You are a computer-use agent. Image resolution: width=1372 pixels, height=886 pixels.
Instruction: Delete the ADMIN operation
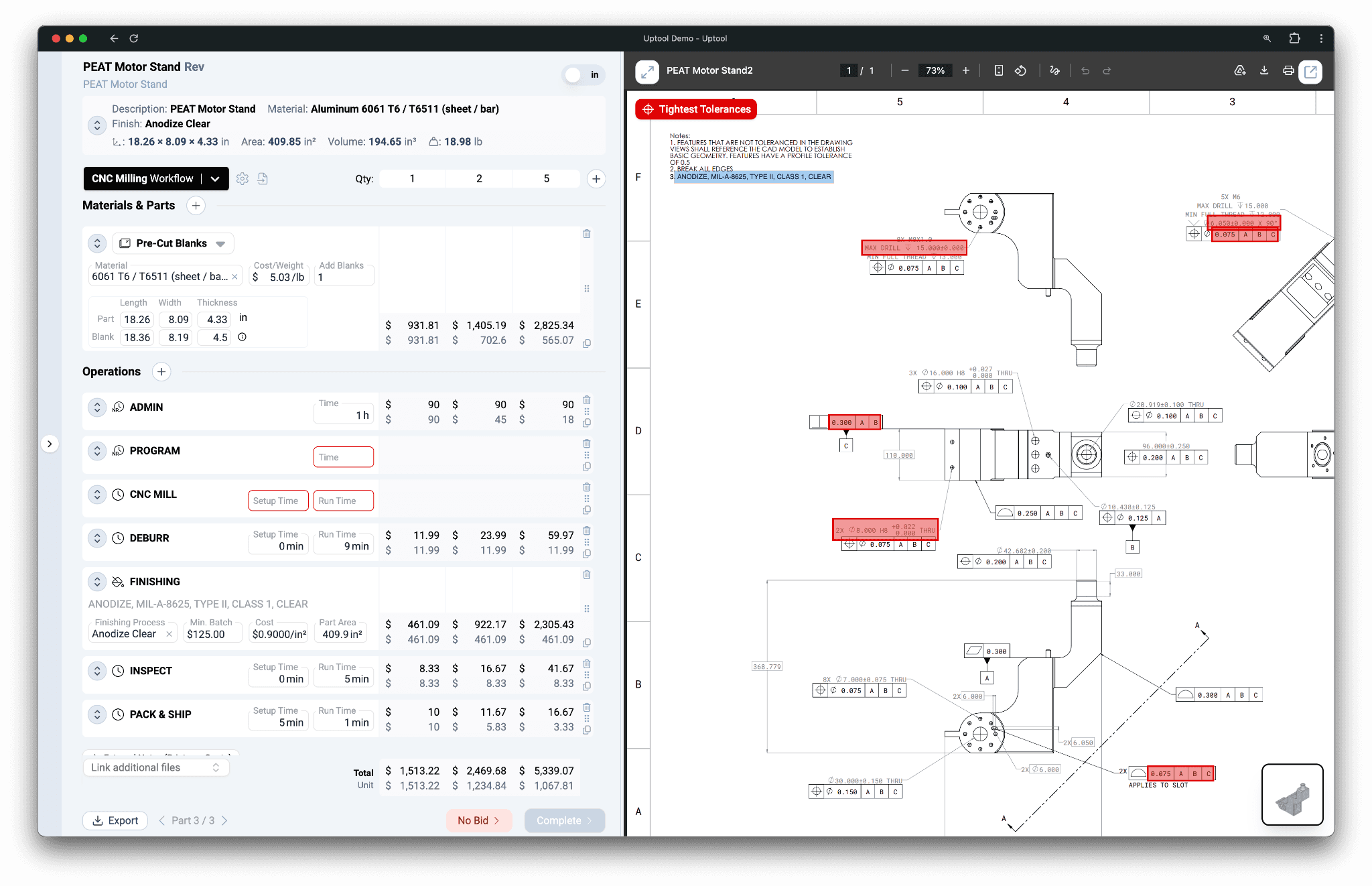click(x=587, y=400)
